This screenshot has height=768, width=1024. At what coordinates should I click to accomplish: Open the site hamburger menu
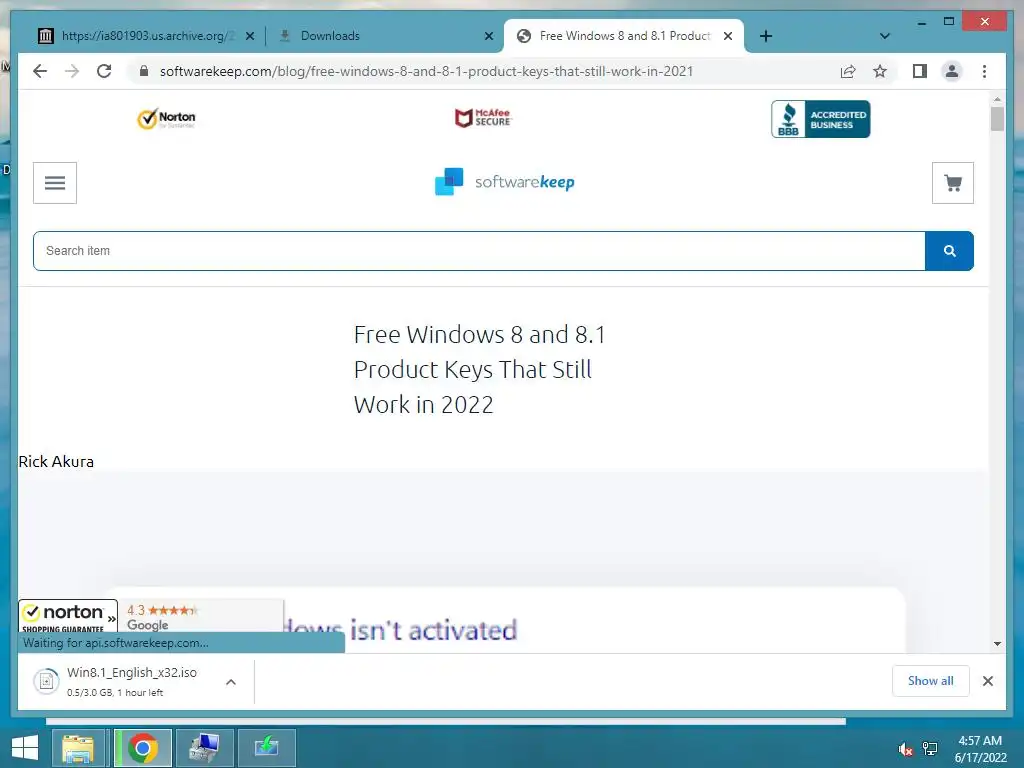tap(55, 183)
